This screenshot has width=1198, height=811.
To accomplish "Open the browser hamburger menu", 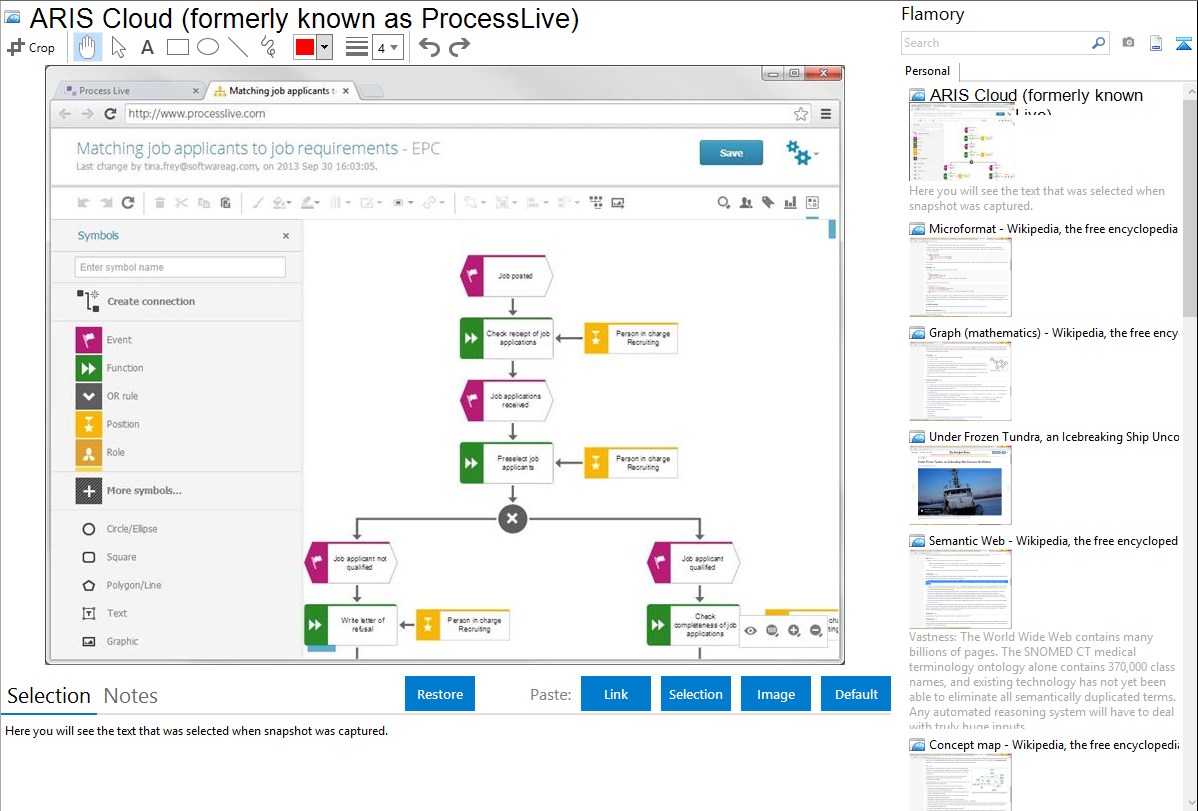I will (826, 114).
